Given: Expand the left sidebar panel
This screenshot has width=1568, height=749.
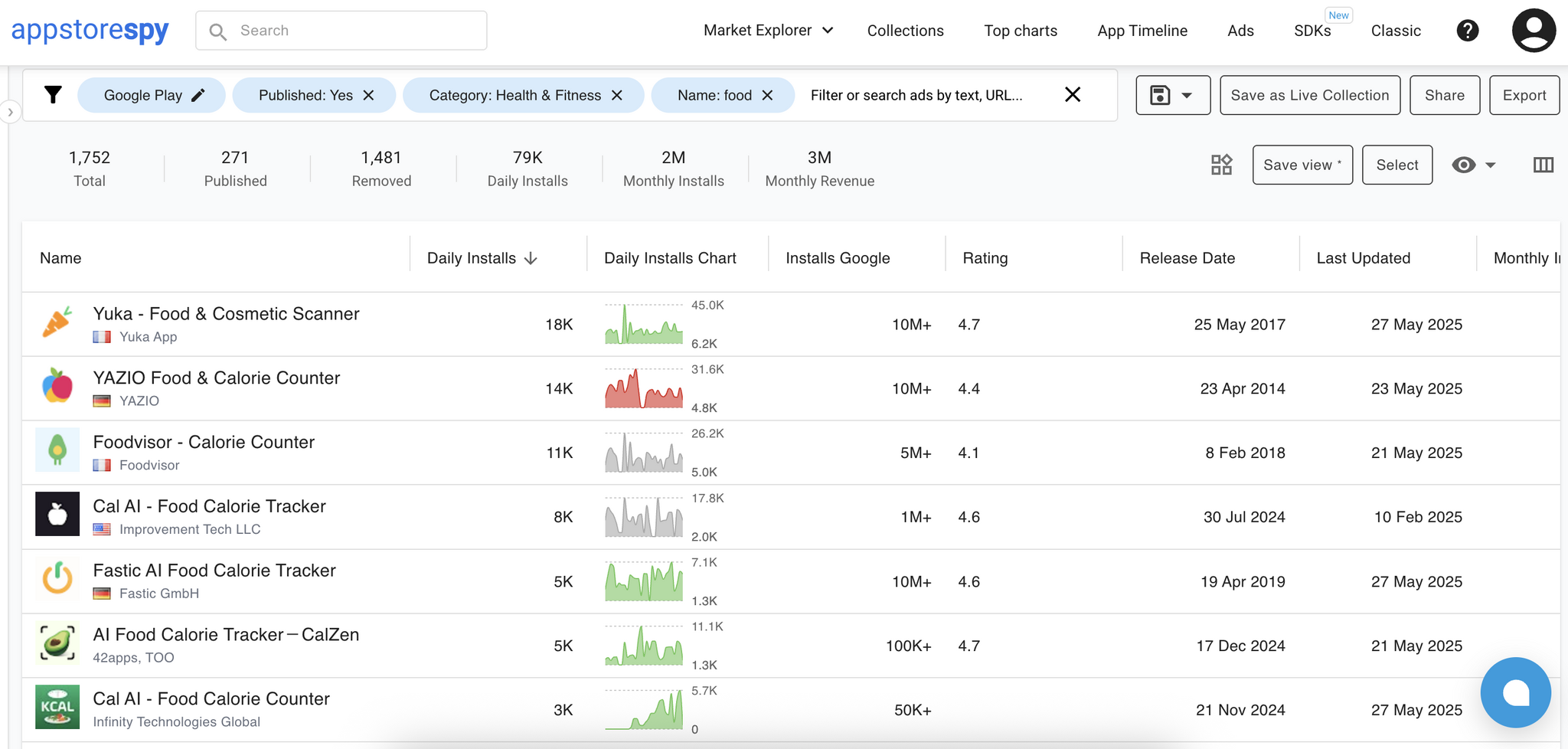Looking at the screenshot, I should pos(10,112).
